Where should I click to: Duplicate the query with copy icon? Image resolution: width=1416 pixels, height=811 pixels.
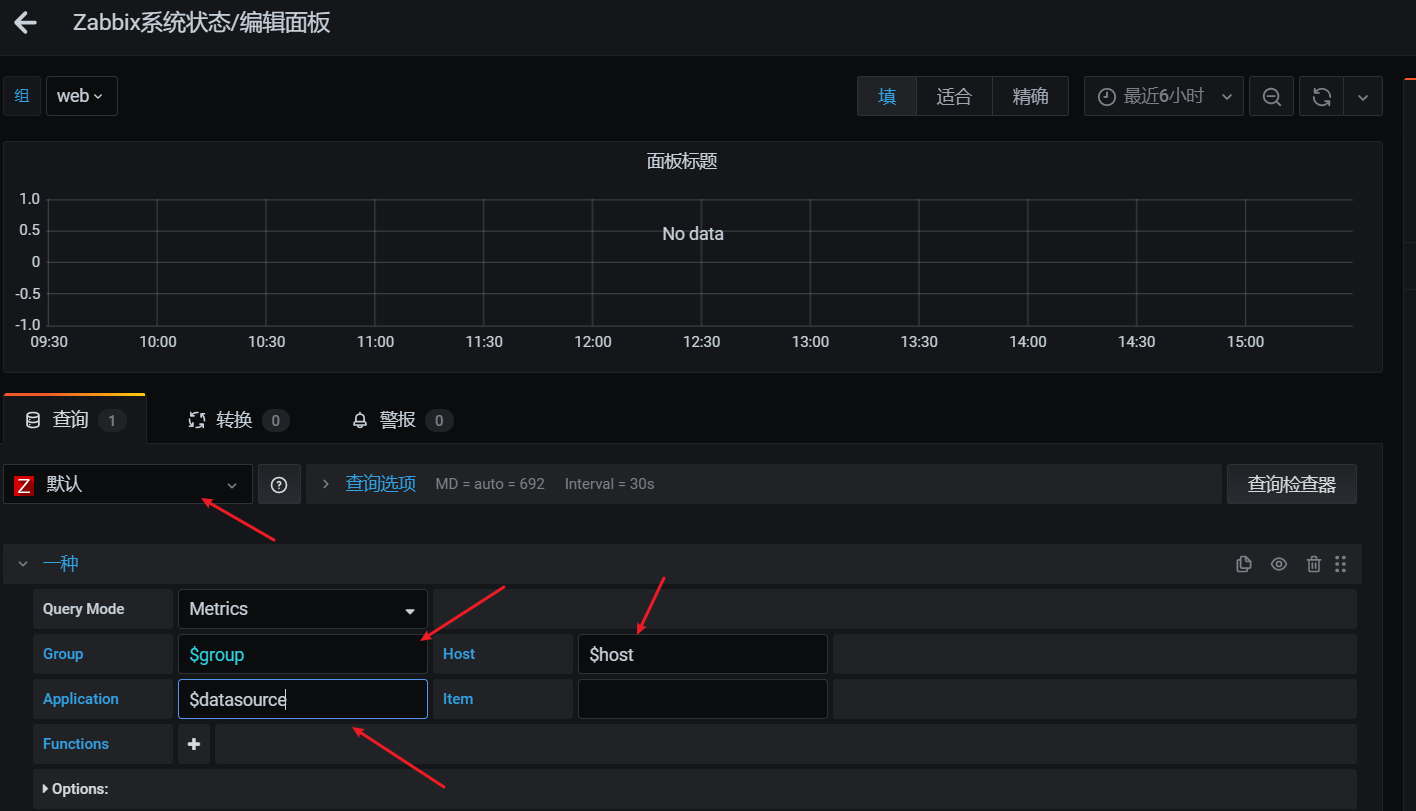1243,564
